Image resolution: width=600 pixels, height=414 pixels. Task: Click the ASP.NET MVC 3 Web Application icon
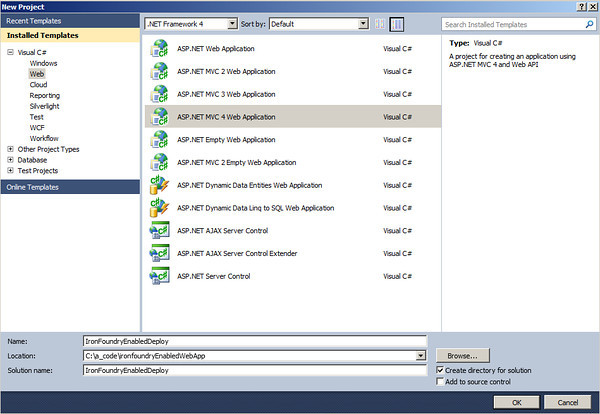159,94
